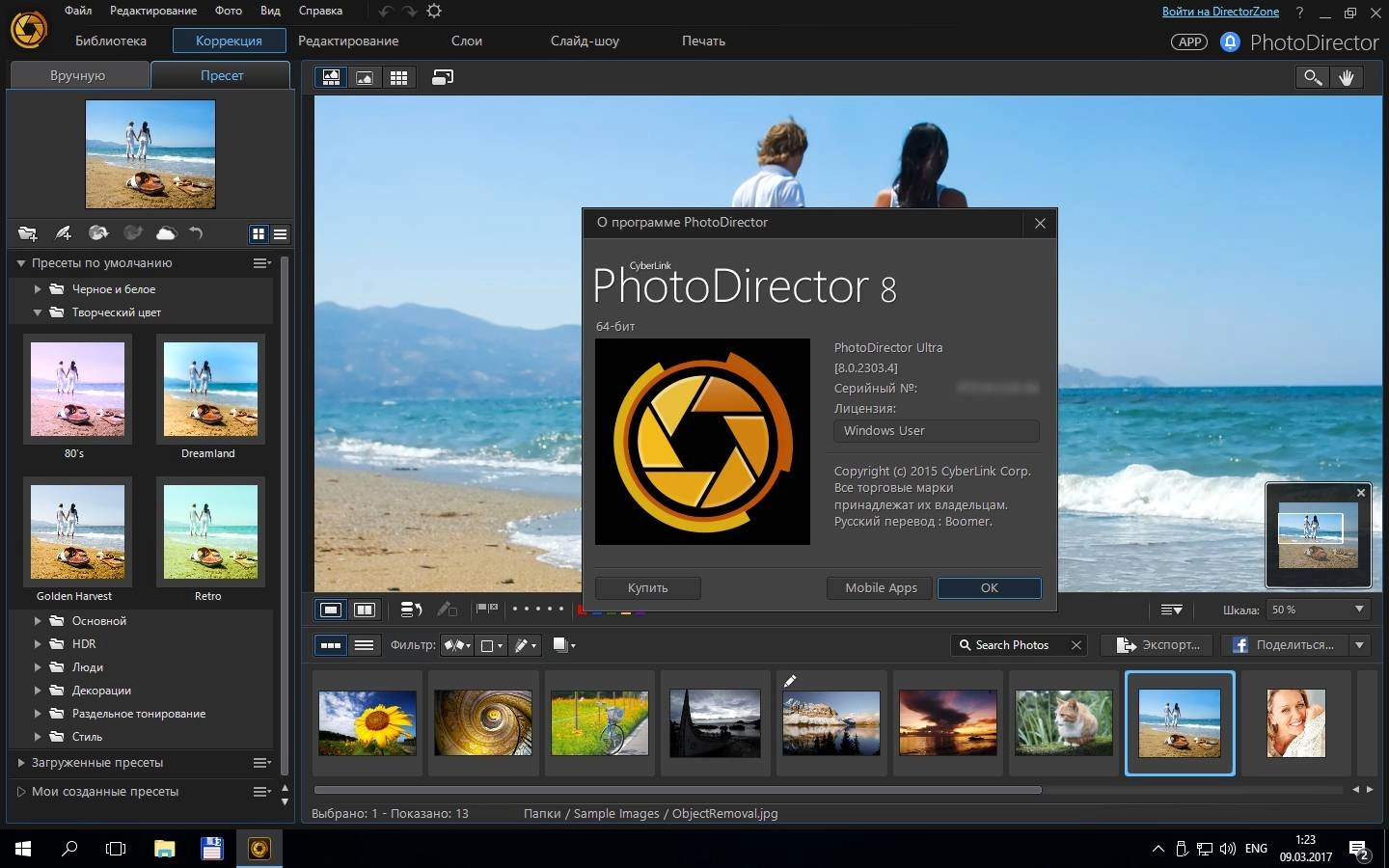This screenshot has height=868, width=1389.
Task: Open the Файл menu
Action: 78,11
